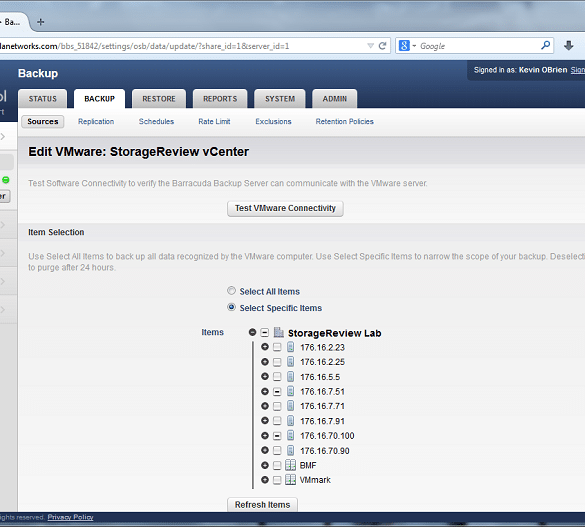Open URL history dropdown arrow

point(370,46)
